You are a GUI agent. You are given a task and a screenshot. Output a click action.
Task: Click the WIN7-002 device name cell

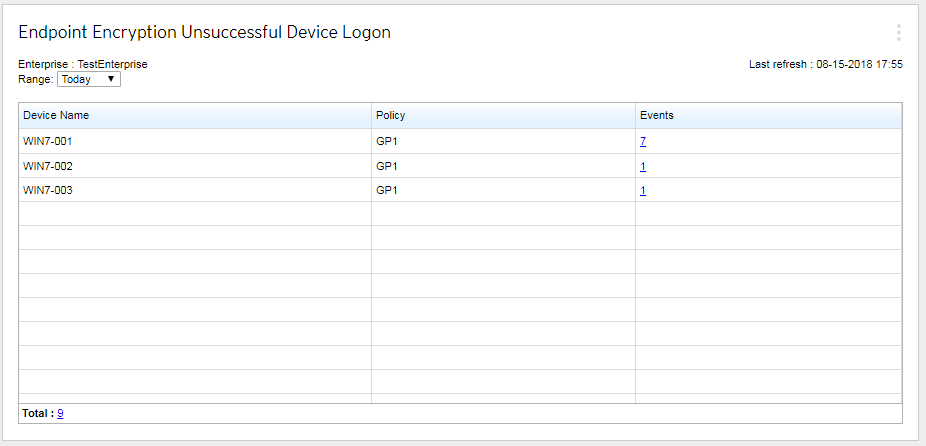[x=48, y=166]
